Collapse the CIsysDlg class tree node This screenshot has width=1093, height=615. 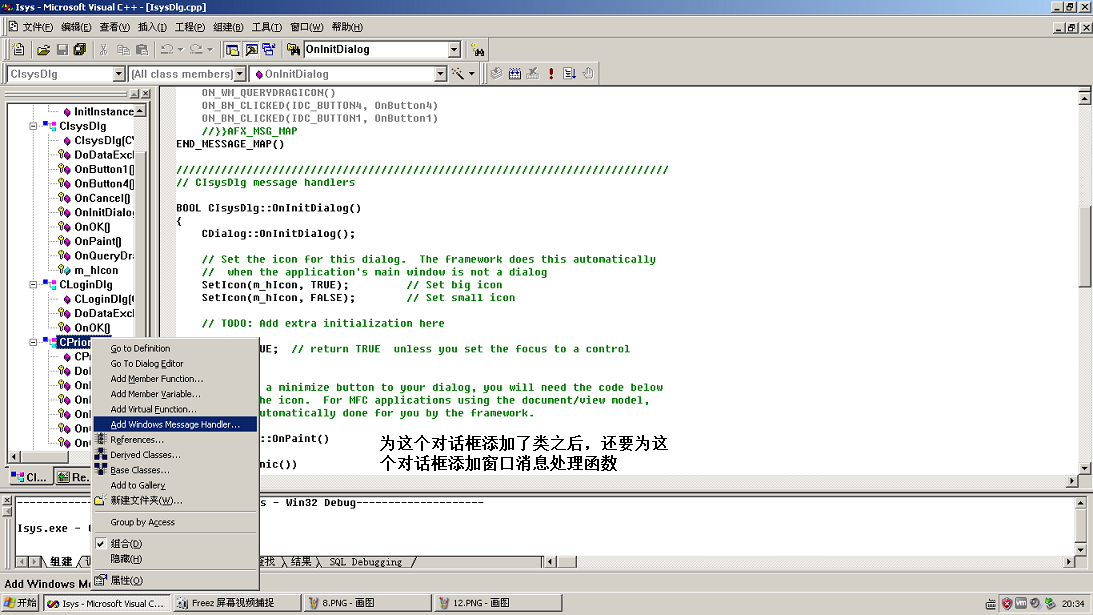(x=33, y=126)
